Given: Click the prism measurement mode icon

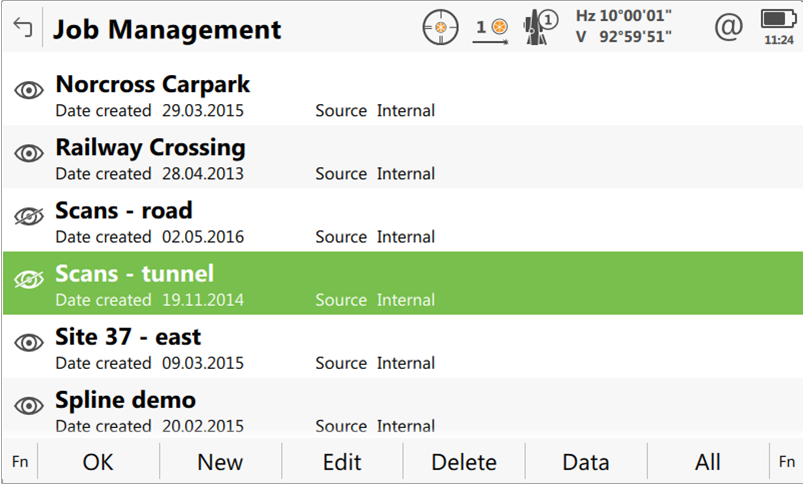Looking at the screenshot, I should 491,28.
